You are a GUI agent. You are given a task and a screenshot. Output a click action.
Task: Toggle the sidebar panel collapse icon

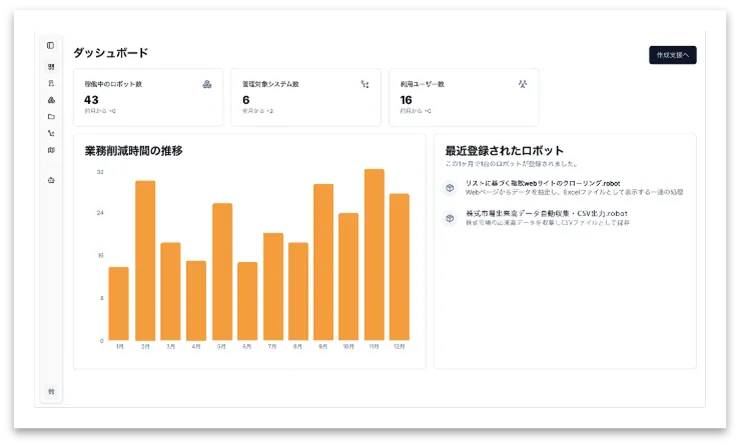tap(51, 45)
